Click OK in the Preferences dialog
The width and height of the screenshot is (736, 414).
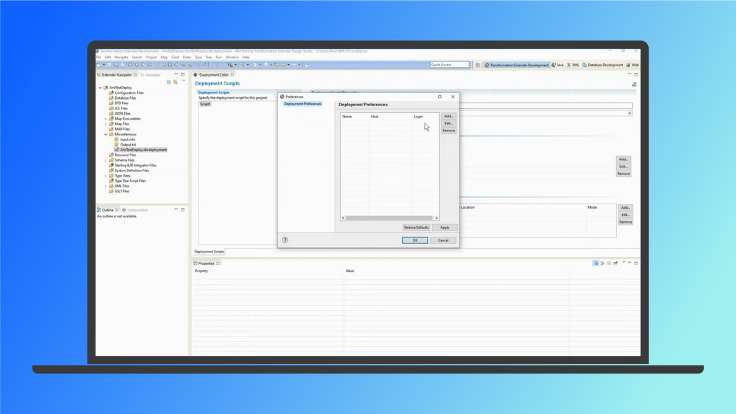(415, 240)
